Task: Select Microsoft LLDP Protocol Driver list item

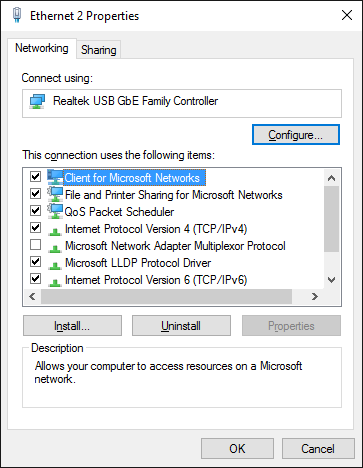Action: (138, 263)
